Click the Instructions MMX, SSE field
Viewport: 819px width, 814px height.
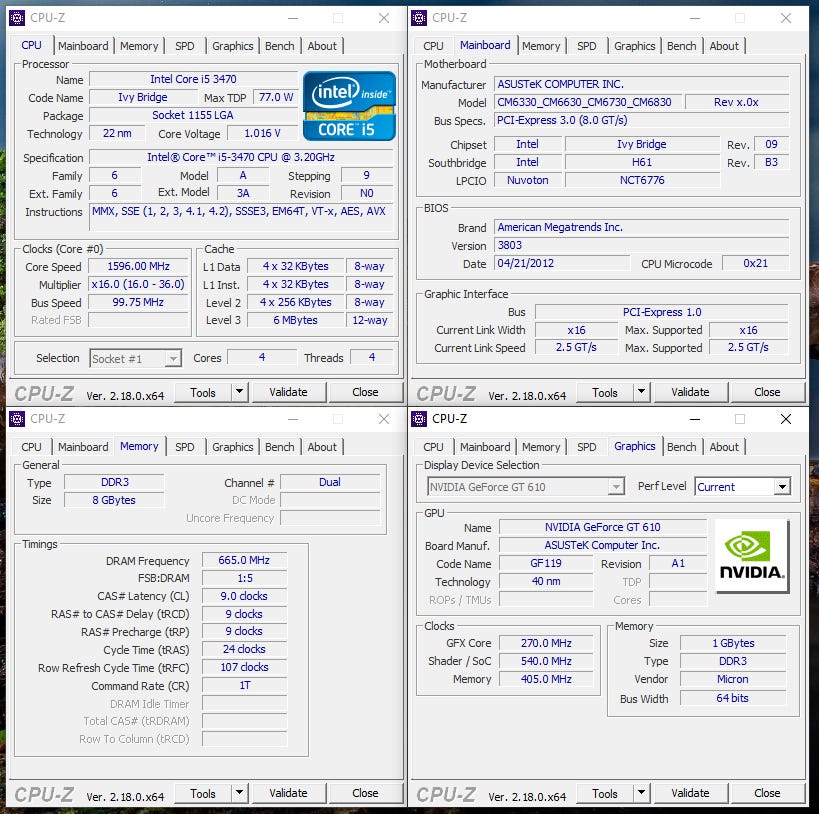click(240, 216)
